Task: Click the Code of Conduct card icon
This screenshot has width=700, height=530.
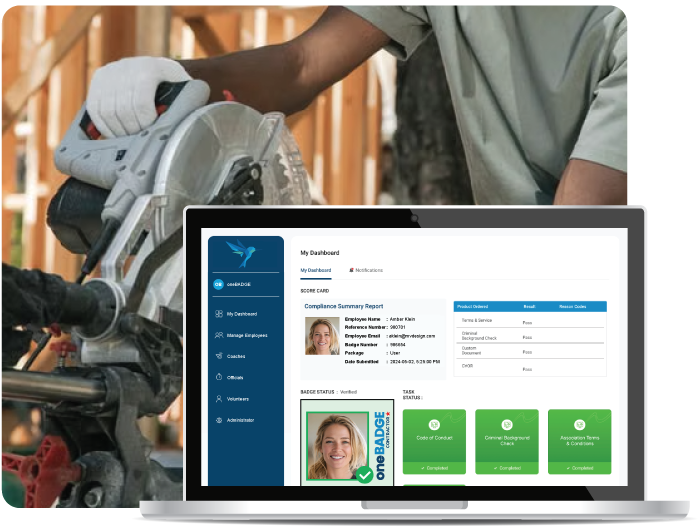Action: (434, 425)
